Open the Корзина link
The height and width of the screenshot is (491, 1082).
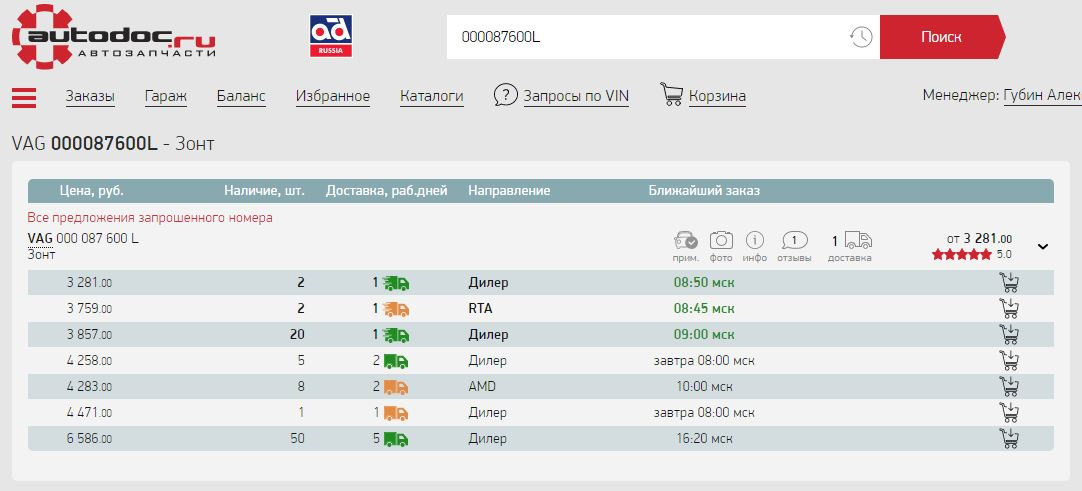tap(717, 97)
